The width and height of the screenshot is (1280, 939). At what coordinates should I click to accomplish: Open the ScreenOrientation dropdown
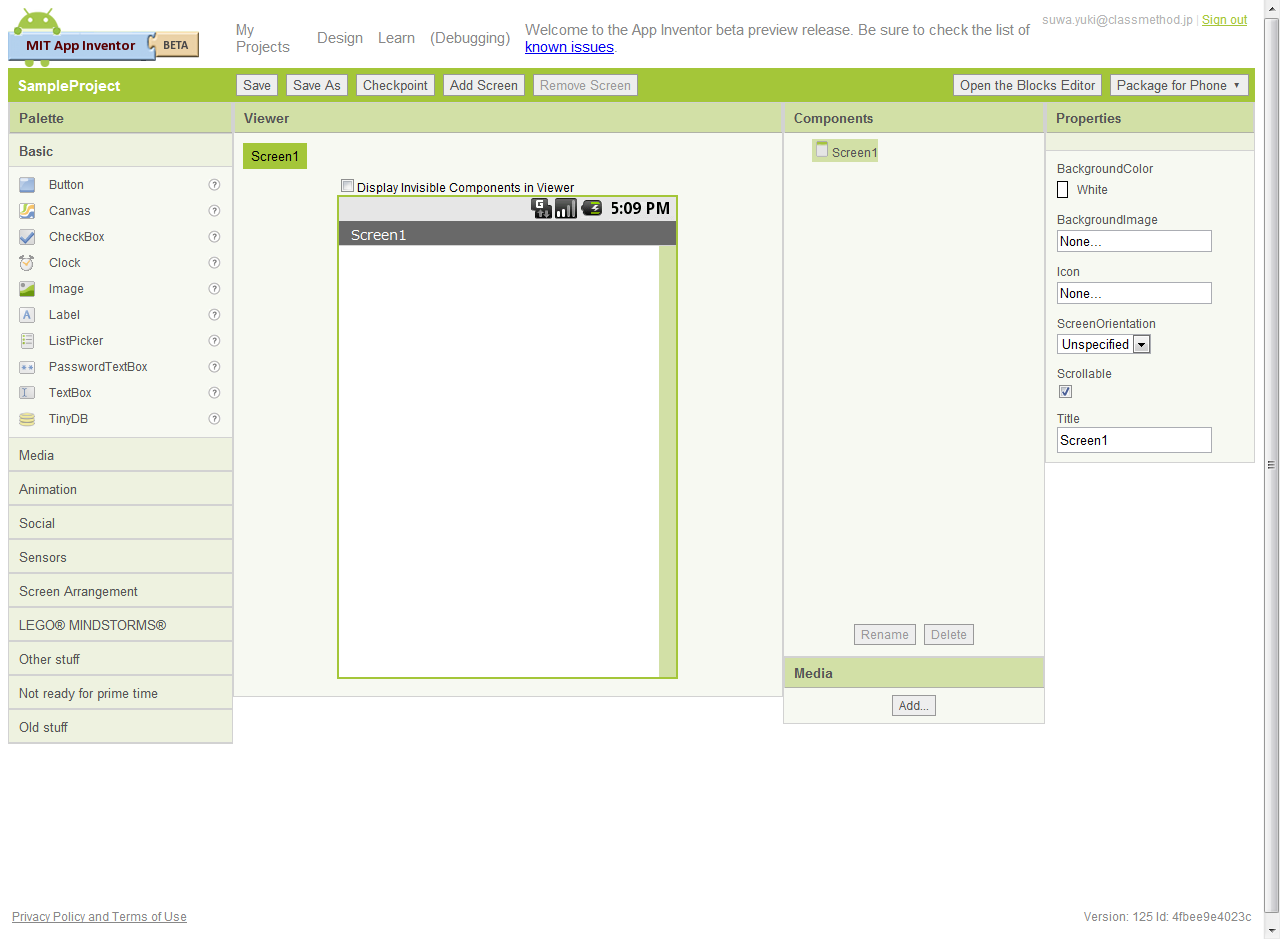tap(1104, 344)
